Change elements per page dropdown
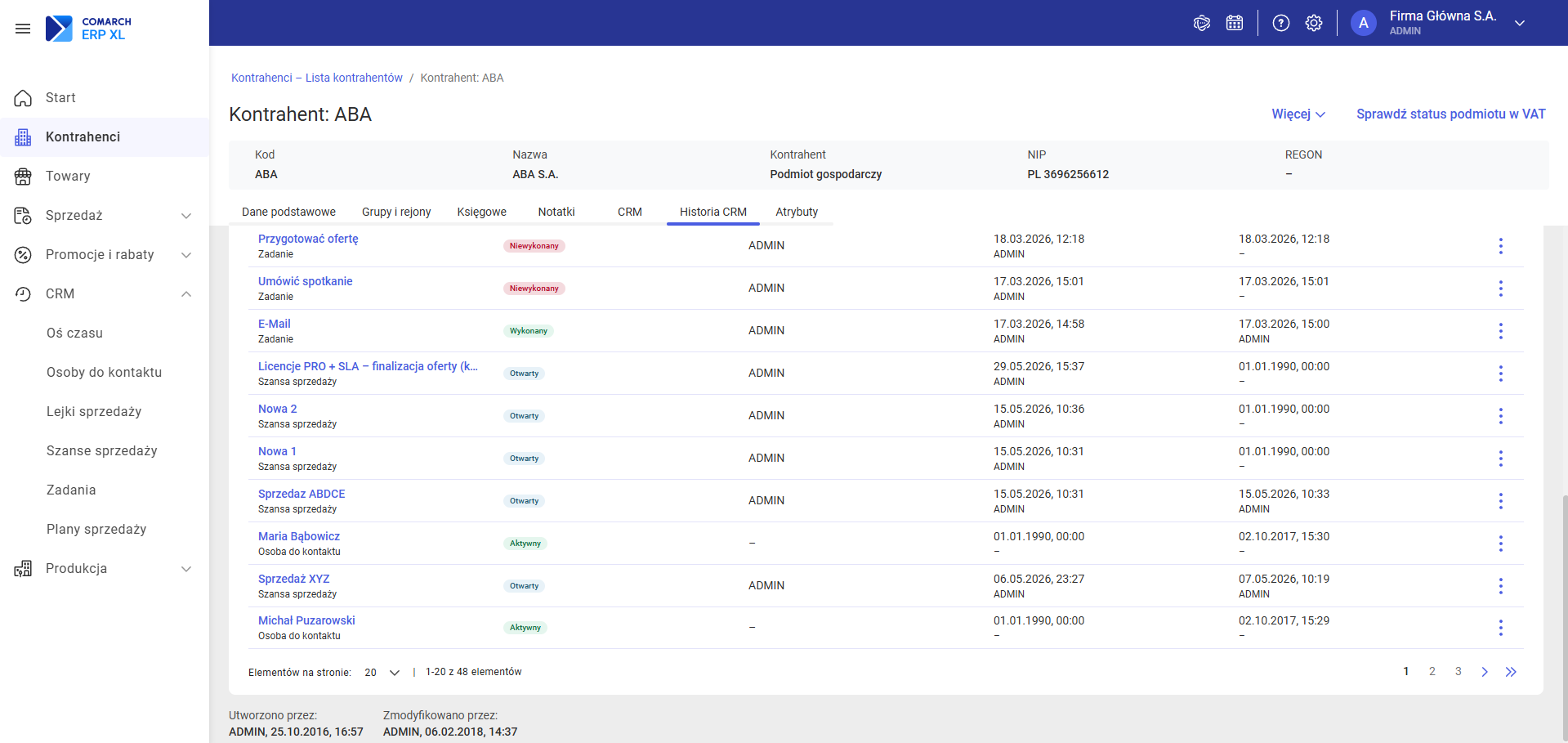Viewport: 1568px width, 743px height. (382, 673)
